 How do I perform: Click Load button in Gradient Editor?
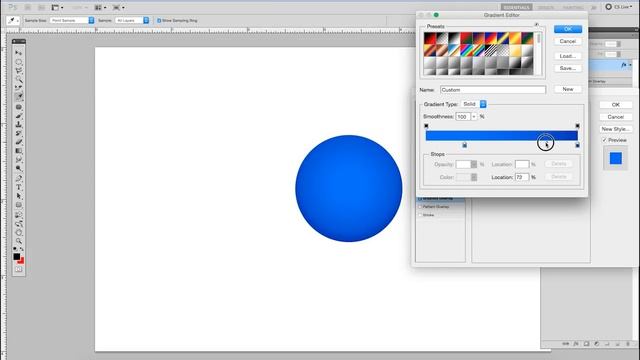pos(568,56)
